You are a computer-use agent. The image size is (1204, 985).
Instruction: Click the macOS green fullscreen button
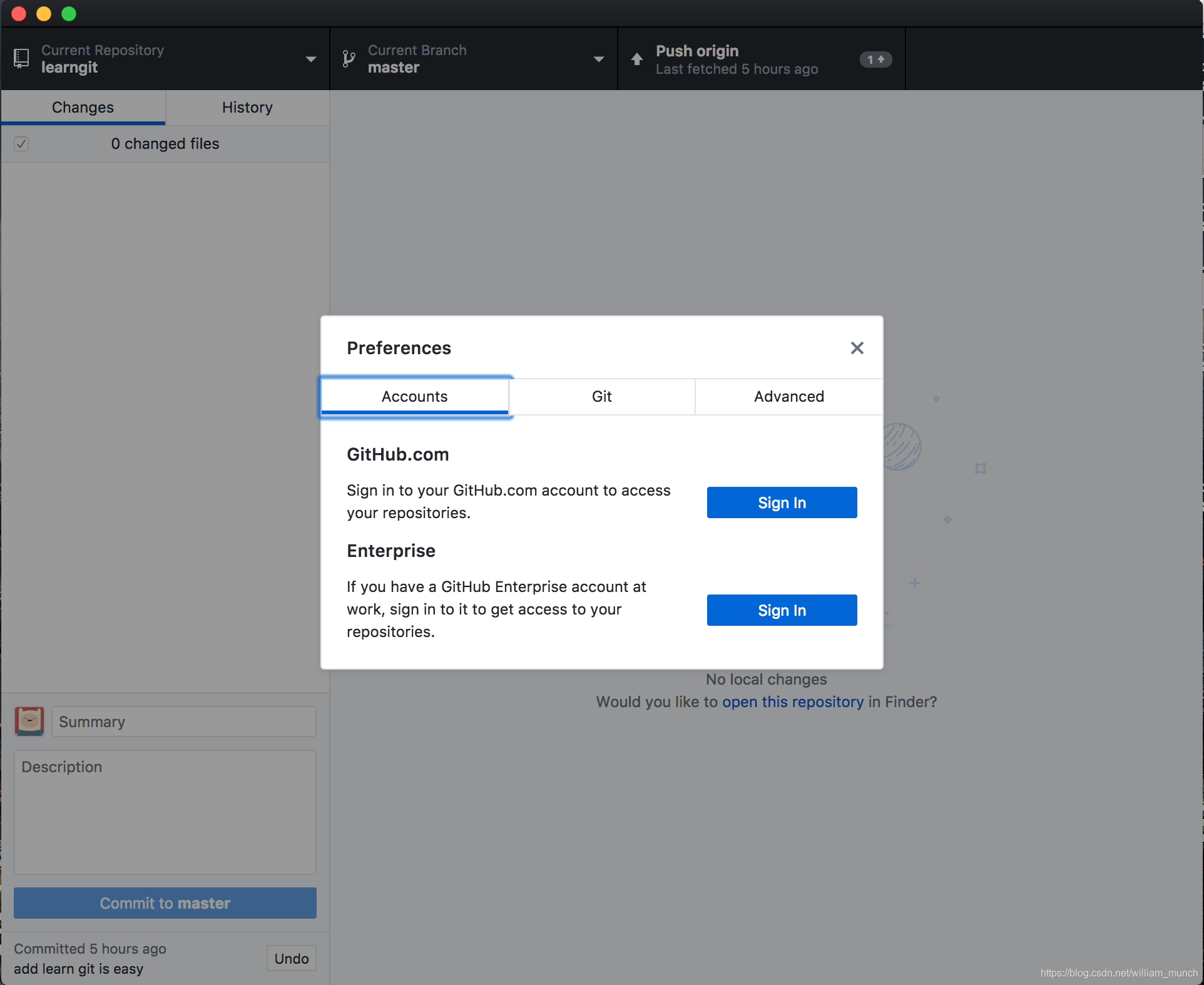coord(69,14)
